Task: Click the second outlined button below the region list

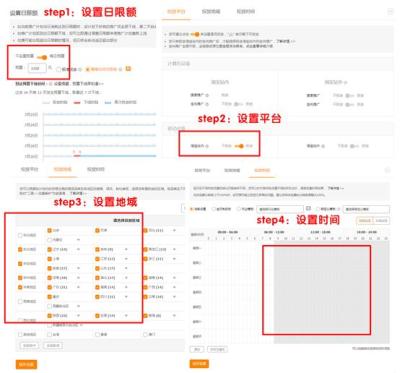Action: click(53, 346)
